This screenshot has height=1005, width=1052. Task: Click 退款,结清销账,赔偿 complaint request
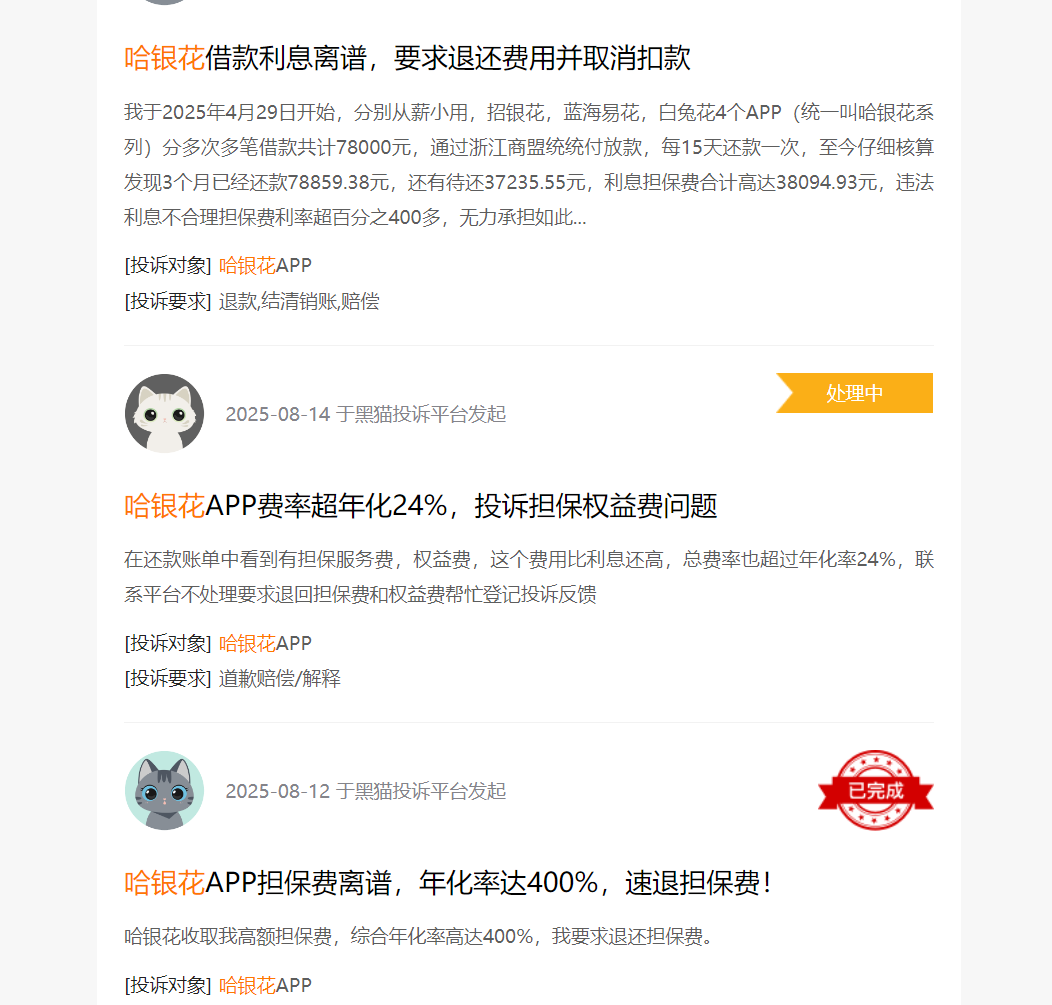[299, 301]
